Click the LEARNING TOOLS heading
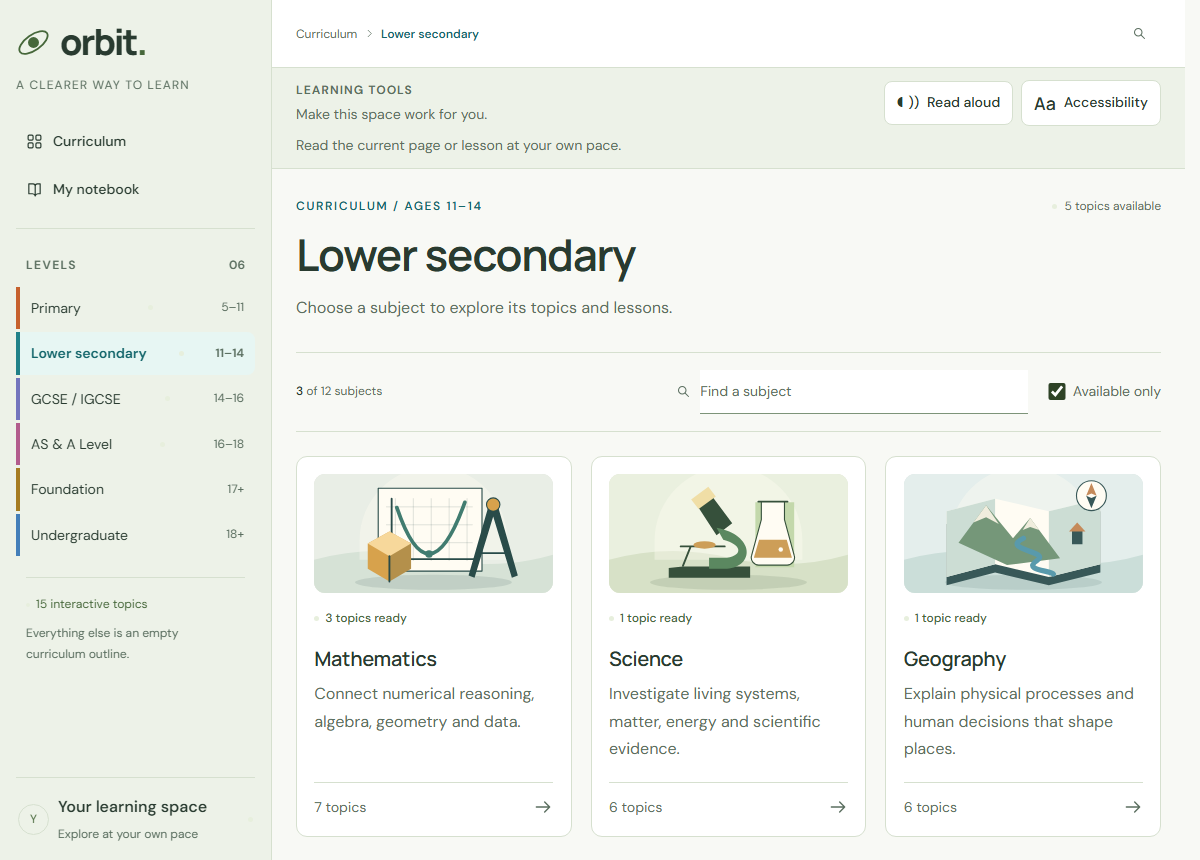The height and width of the screenshot is (860, 1200). tap(354, 90)
